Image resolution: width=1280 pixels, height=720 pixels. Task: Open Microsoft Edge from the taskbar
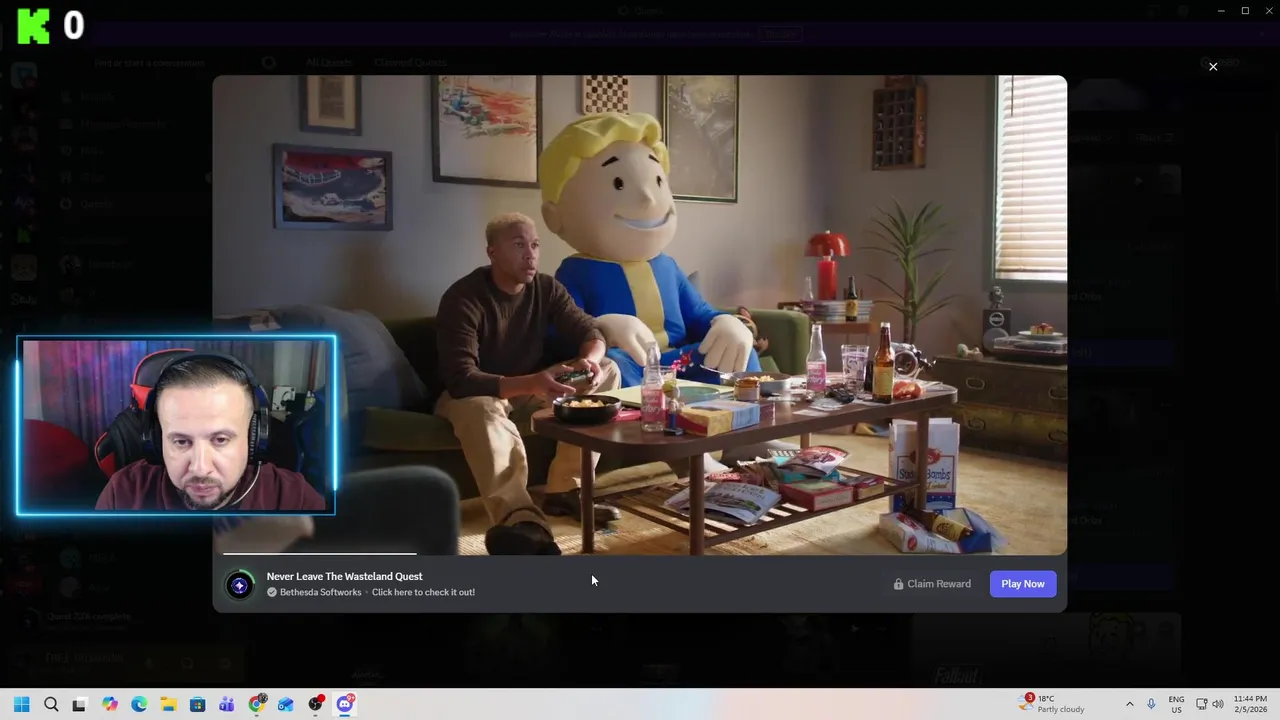click(139, 704)
